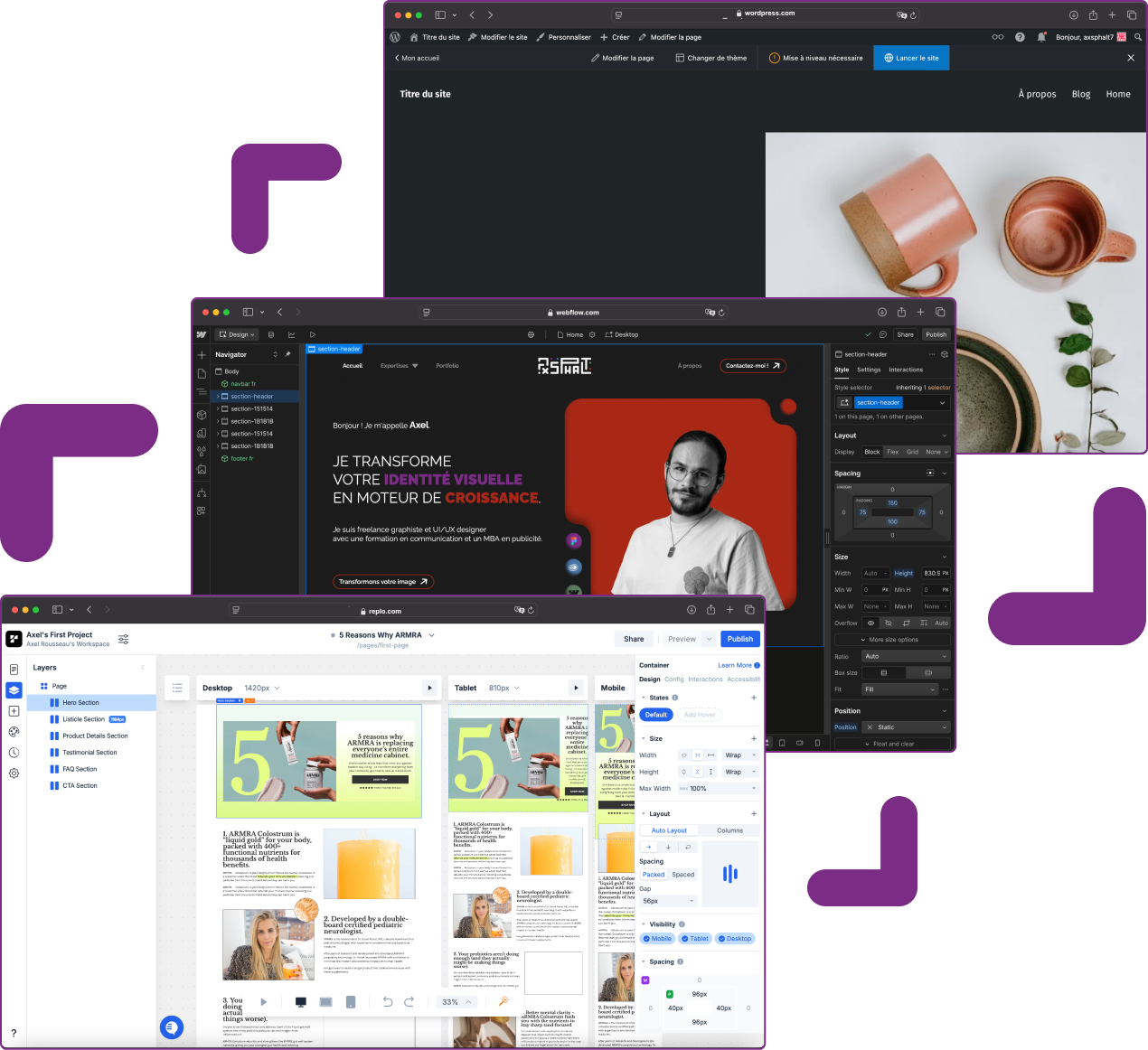Toggle Mobile visibility in Replo
This screenshot has height=1050, width=1148.
coord(657,939)
